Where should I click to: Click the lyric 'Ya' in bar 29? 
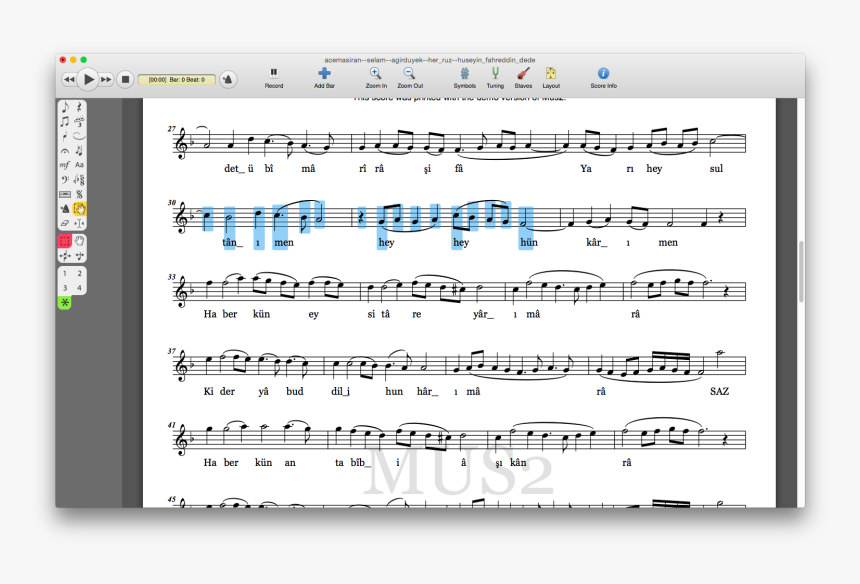(x=586, y=168)
